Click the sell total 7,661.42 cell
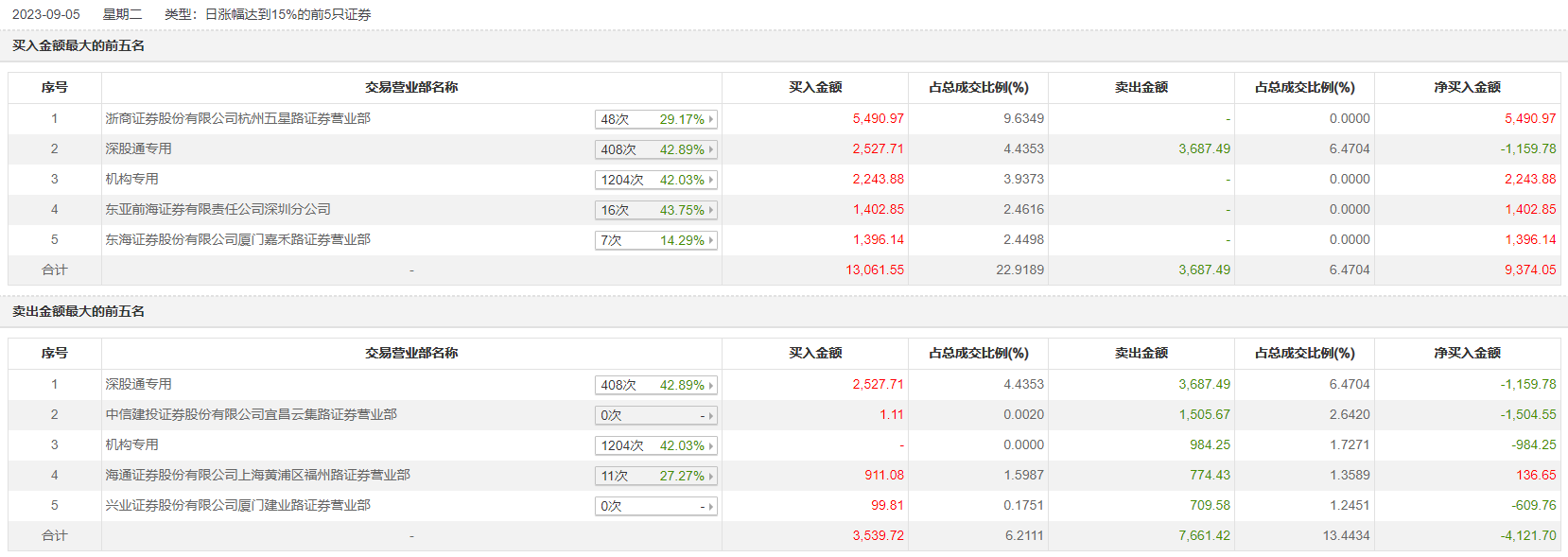The height and width of the screenshot is (557, 1568). (x=1204, y=535)
